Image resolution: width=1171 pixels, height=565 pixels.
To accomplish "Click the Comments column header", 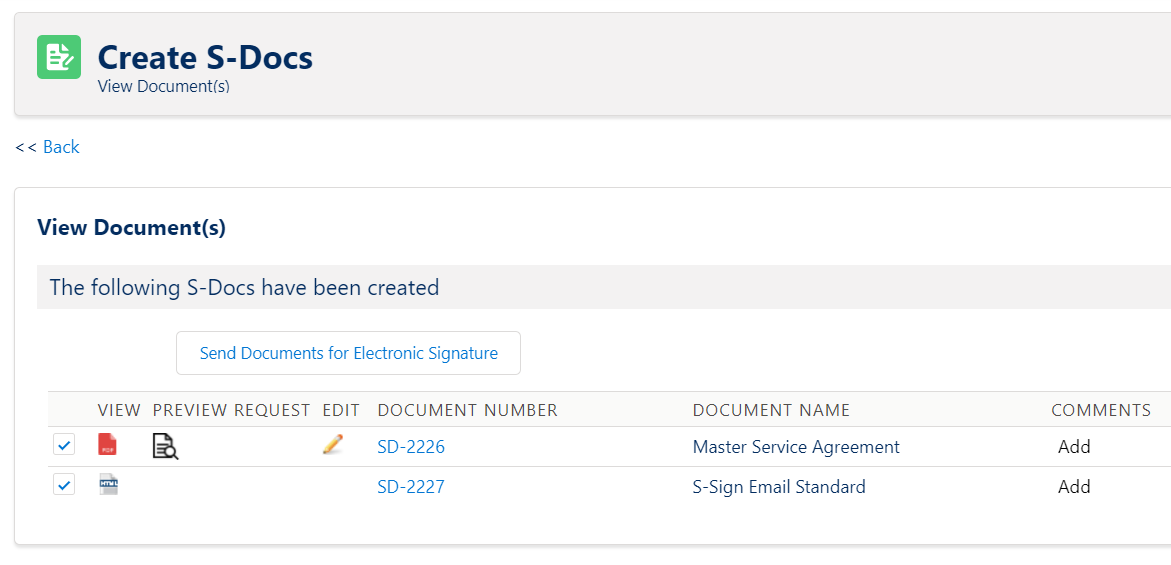I will click(x=1101, y=410).
